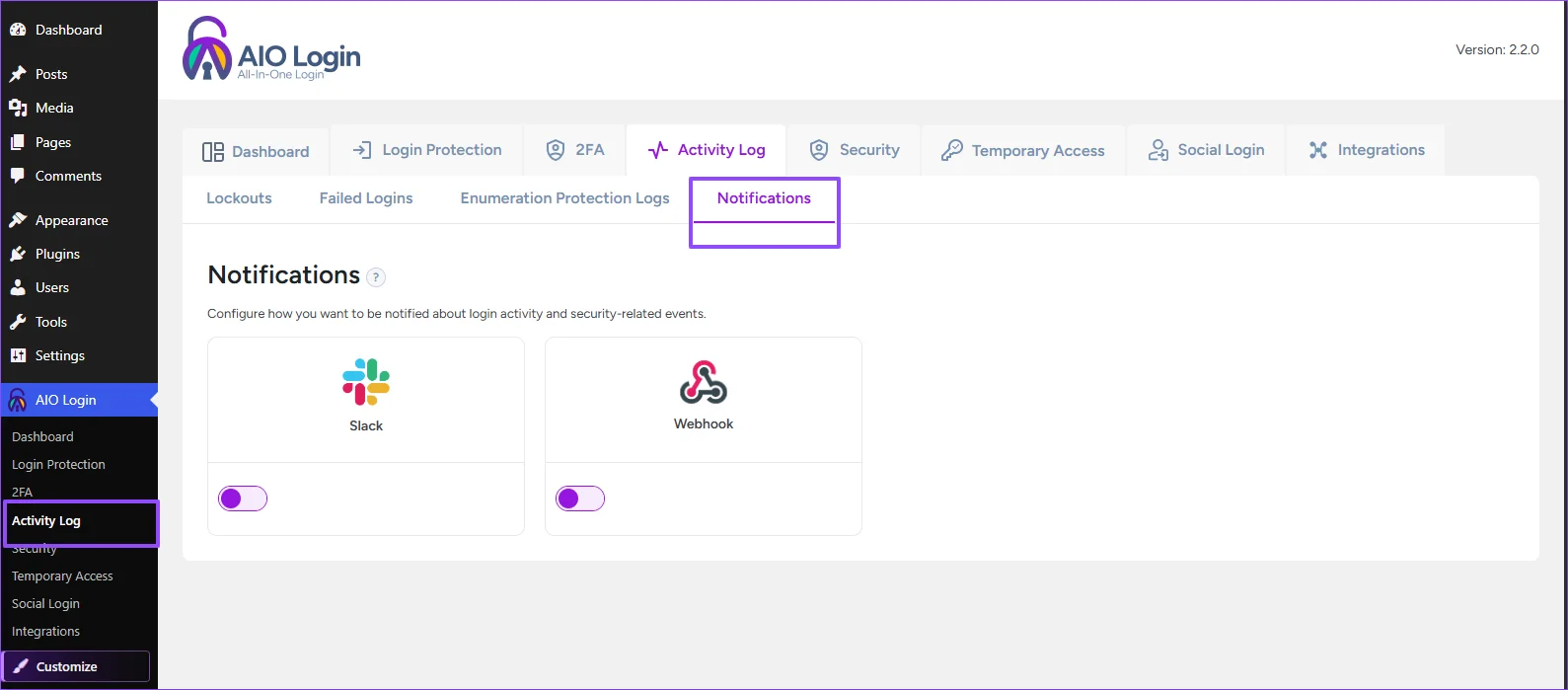
Task: Switch to the Failed Logins sub-tab
Action: tap(366, 198)
